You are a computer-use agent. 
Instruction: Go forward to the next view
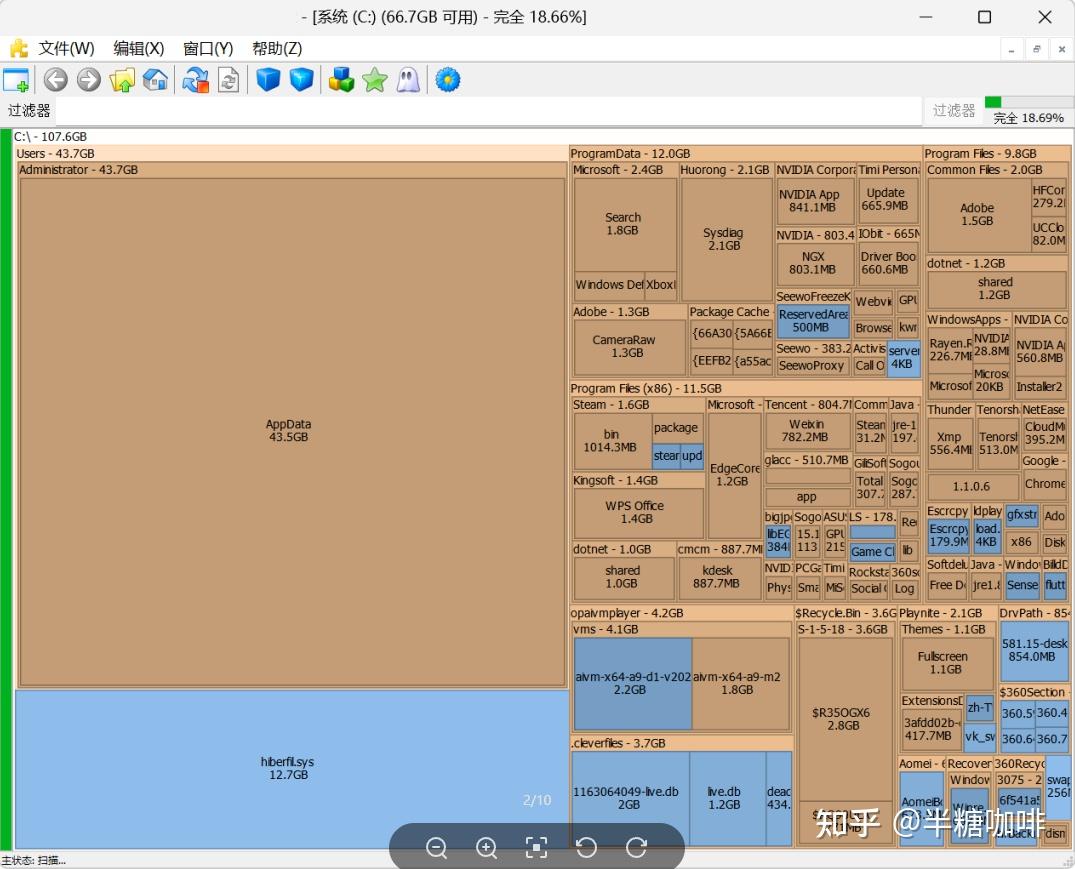(x=88, y=79)
